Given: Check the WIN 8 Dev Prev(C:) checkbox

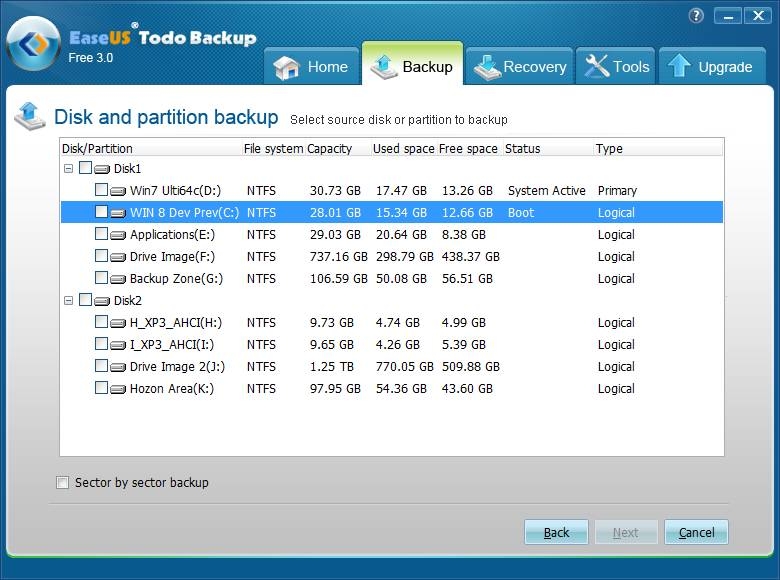Looking at the screenshot, I should [x=101, y=211].
